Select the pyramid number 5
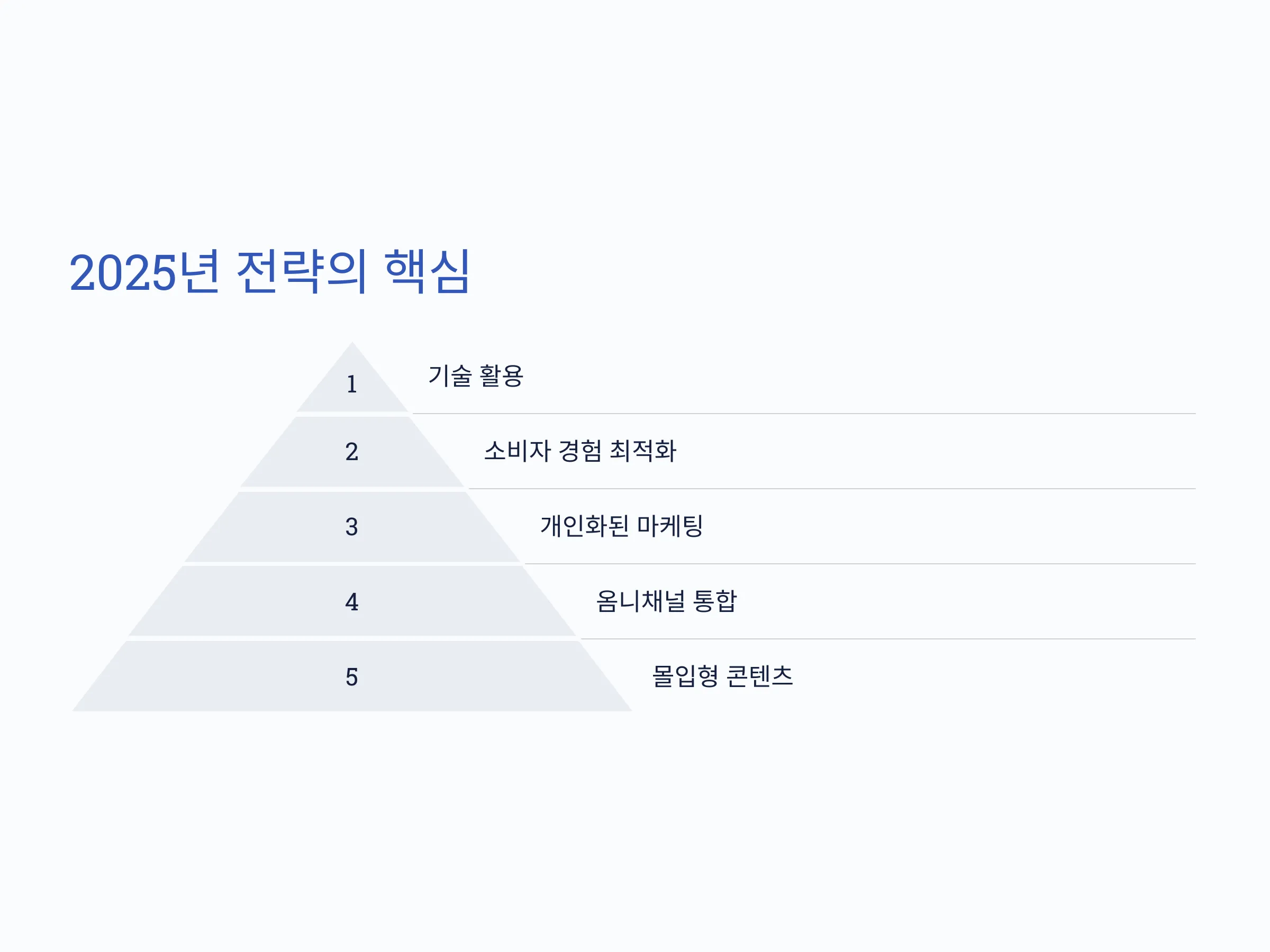Screen dimensions: 1270x952 coord(352,677)
